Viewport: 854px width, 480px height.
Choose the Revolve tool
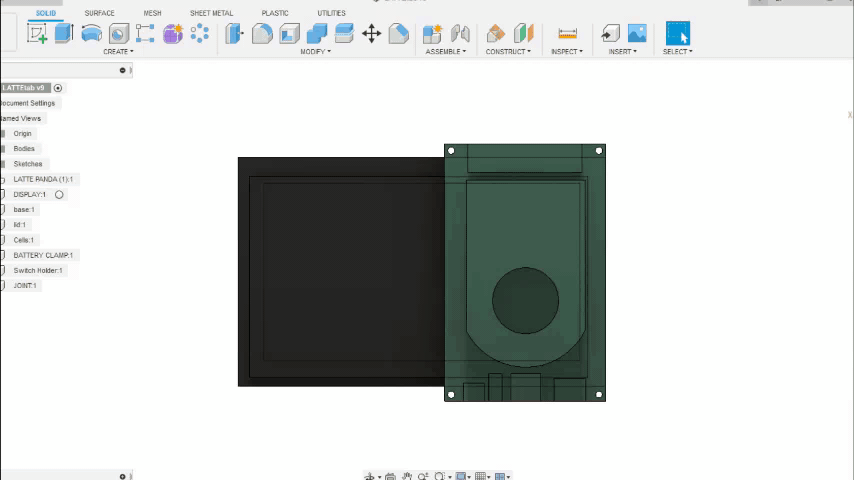tap(92, 34)
